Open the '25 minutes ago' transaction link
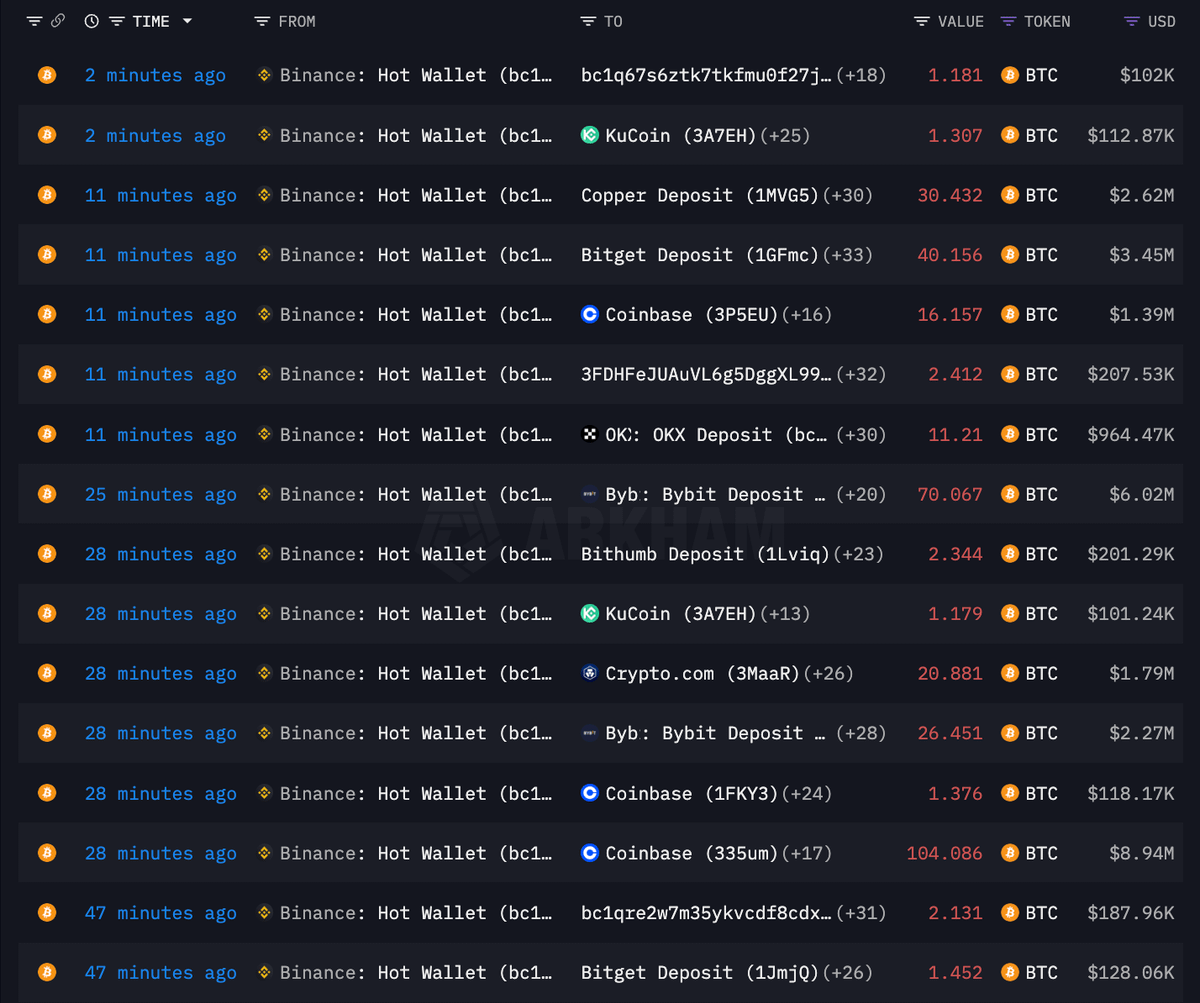The image size is (1200, 1003). coord(161,494)
